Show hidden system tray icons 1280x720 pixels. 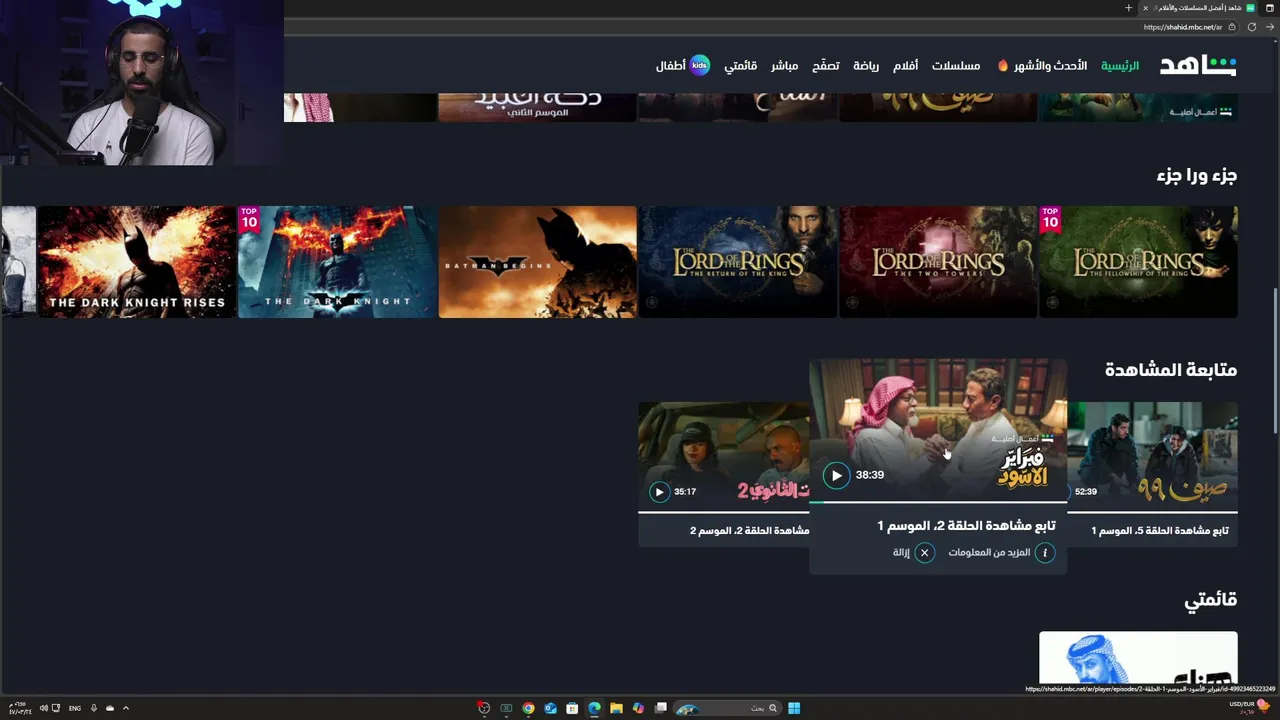click(x=126, y=708)
